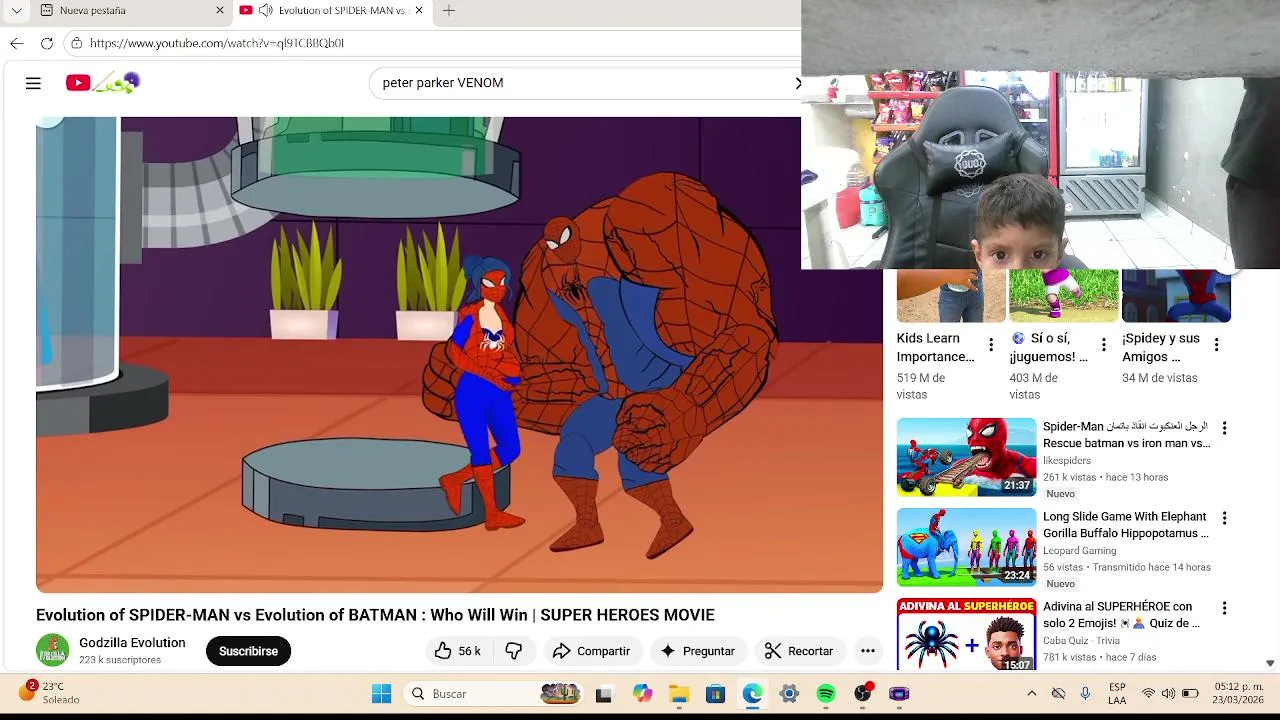
Task: Open the ESP LAA language switcher
Action: click(x=1117, y=693)
